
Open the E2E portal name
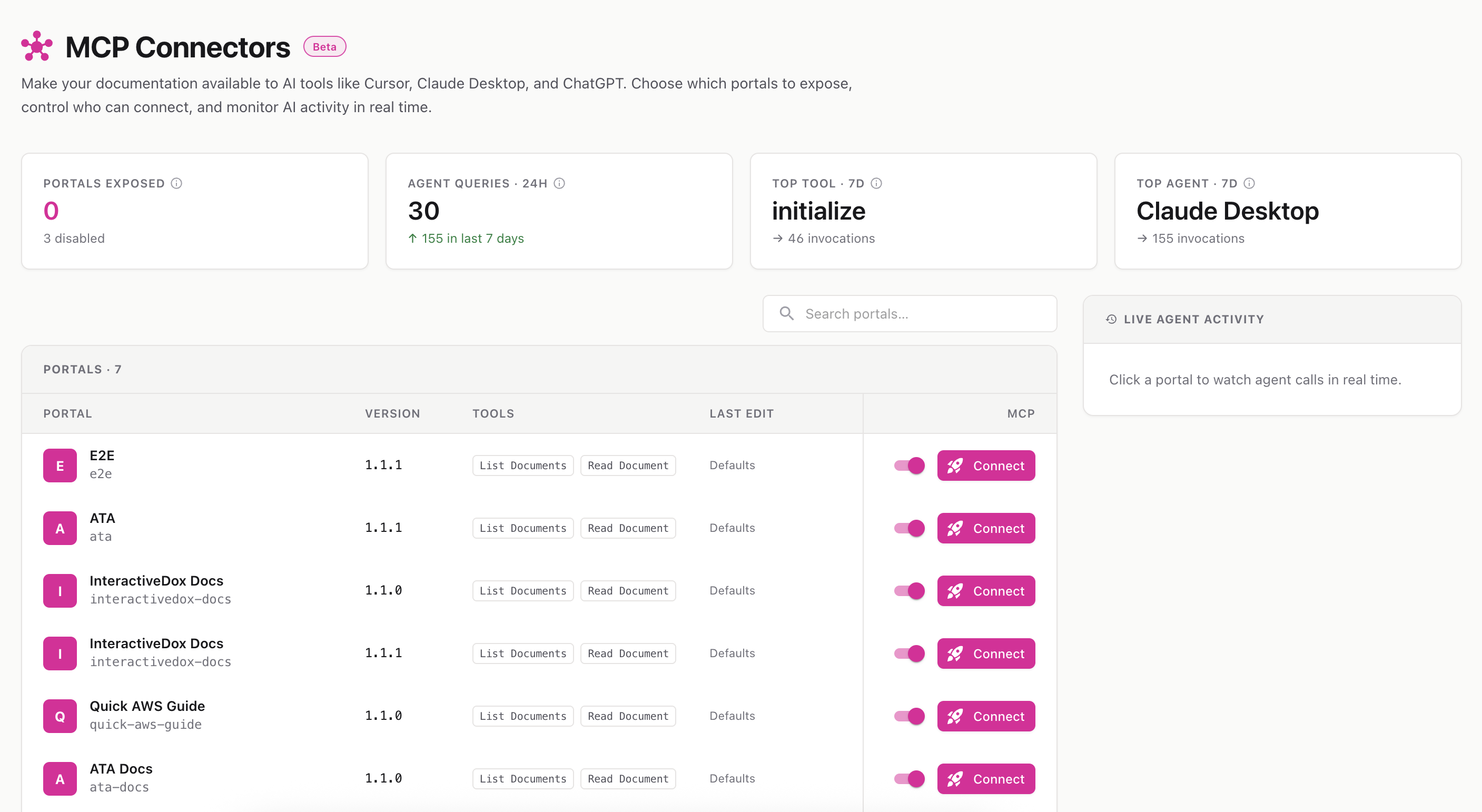click(x=102, y=455)
